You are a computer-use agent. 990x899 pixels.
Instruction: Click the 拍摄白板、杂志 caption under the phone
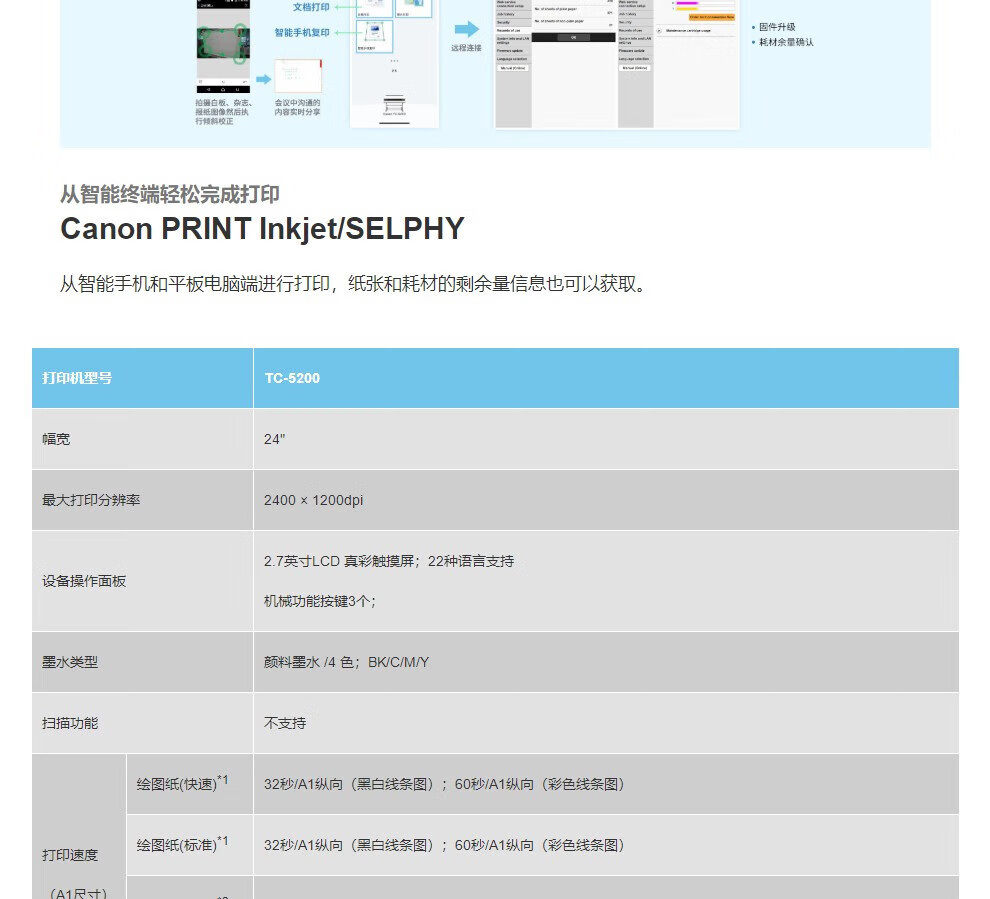coord(224,112)
